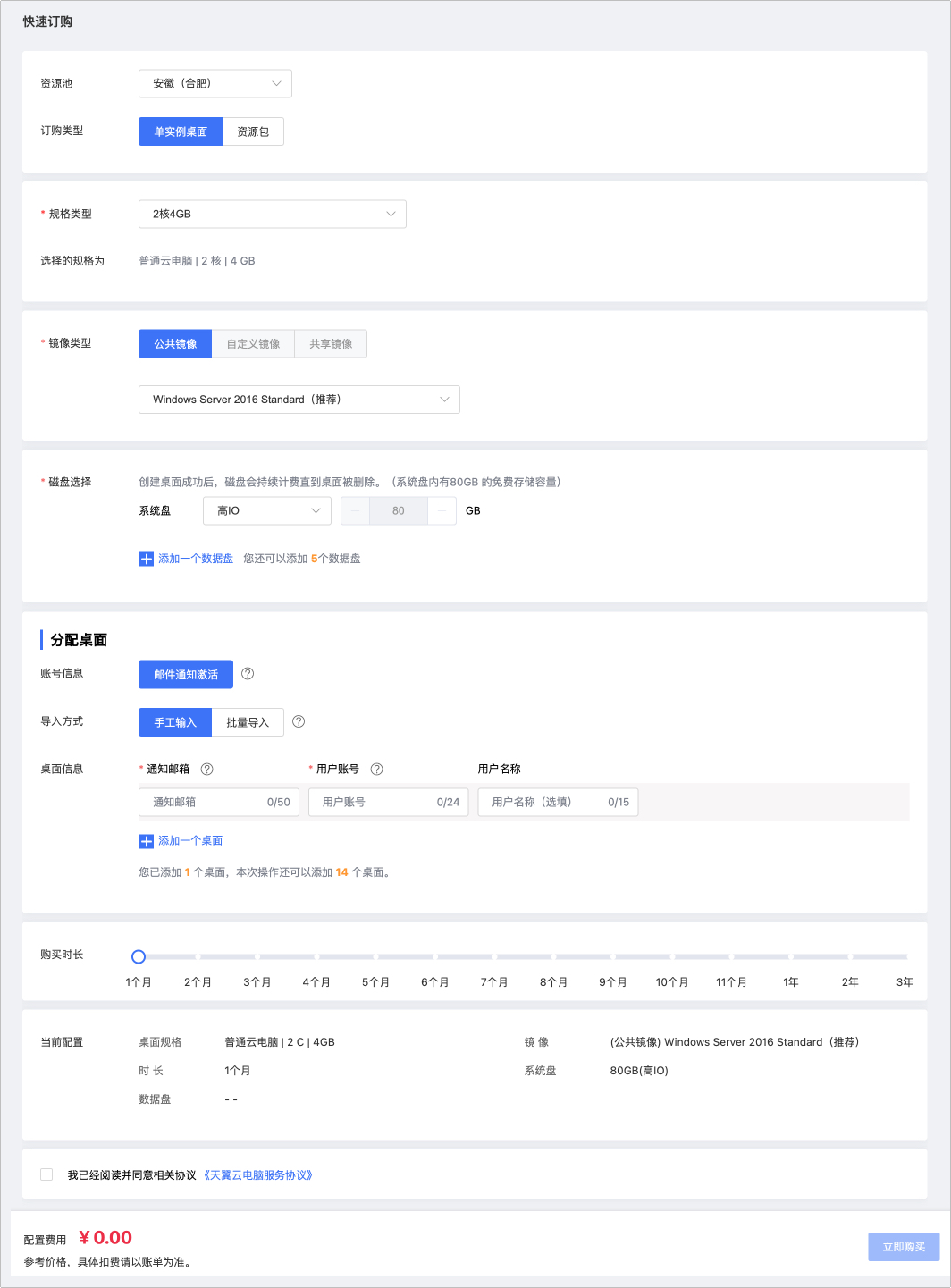Open the 资源池 dropdown showing 安徽（合肥）
Screen dimensions: 951x1288
click(215, 83)
